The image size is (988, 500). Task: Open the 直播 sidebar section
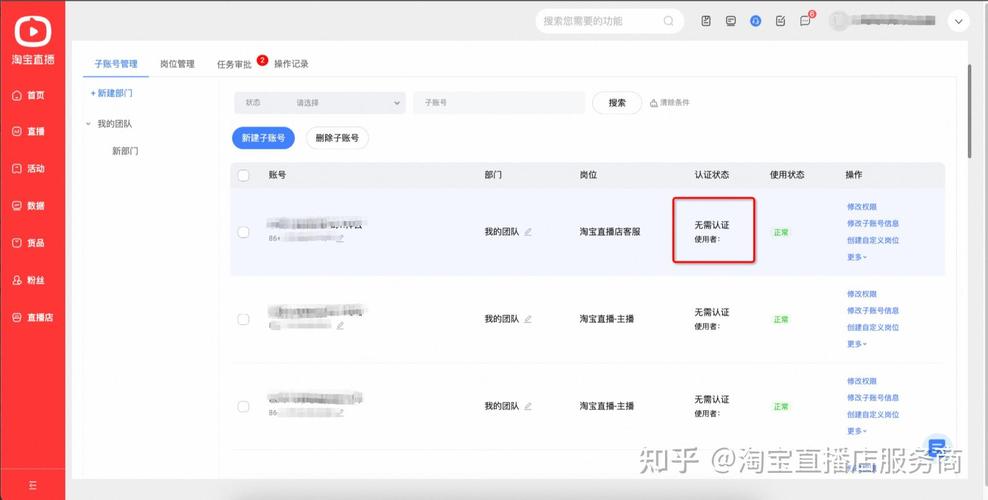click(29, 132)
